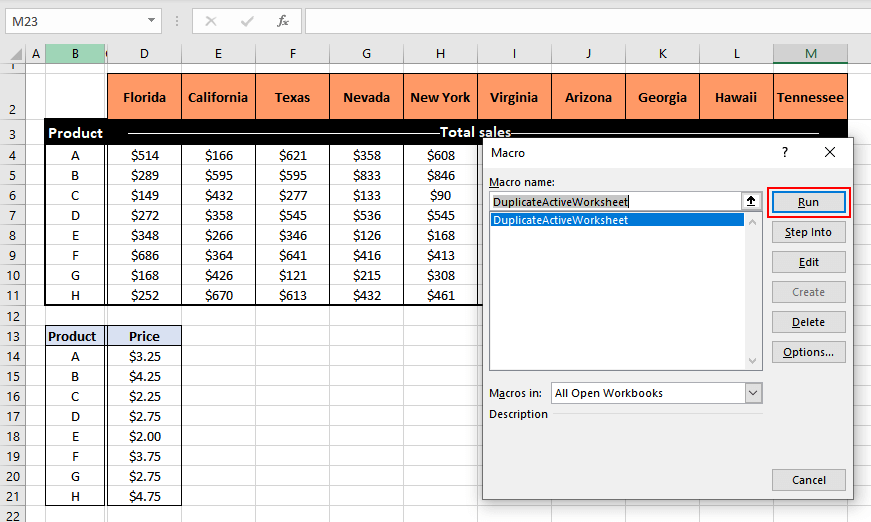This screenshot has width=871, height=522.
Task: Click the California header cell
Action: point(218,97)
